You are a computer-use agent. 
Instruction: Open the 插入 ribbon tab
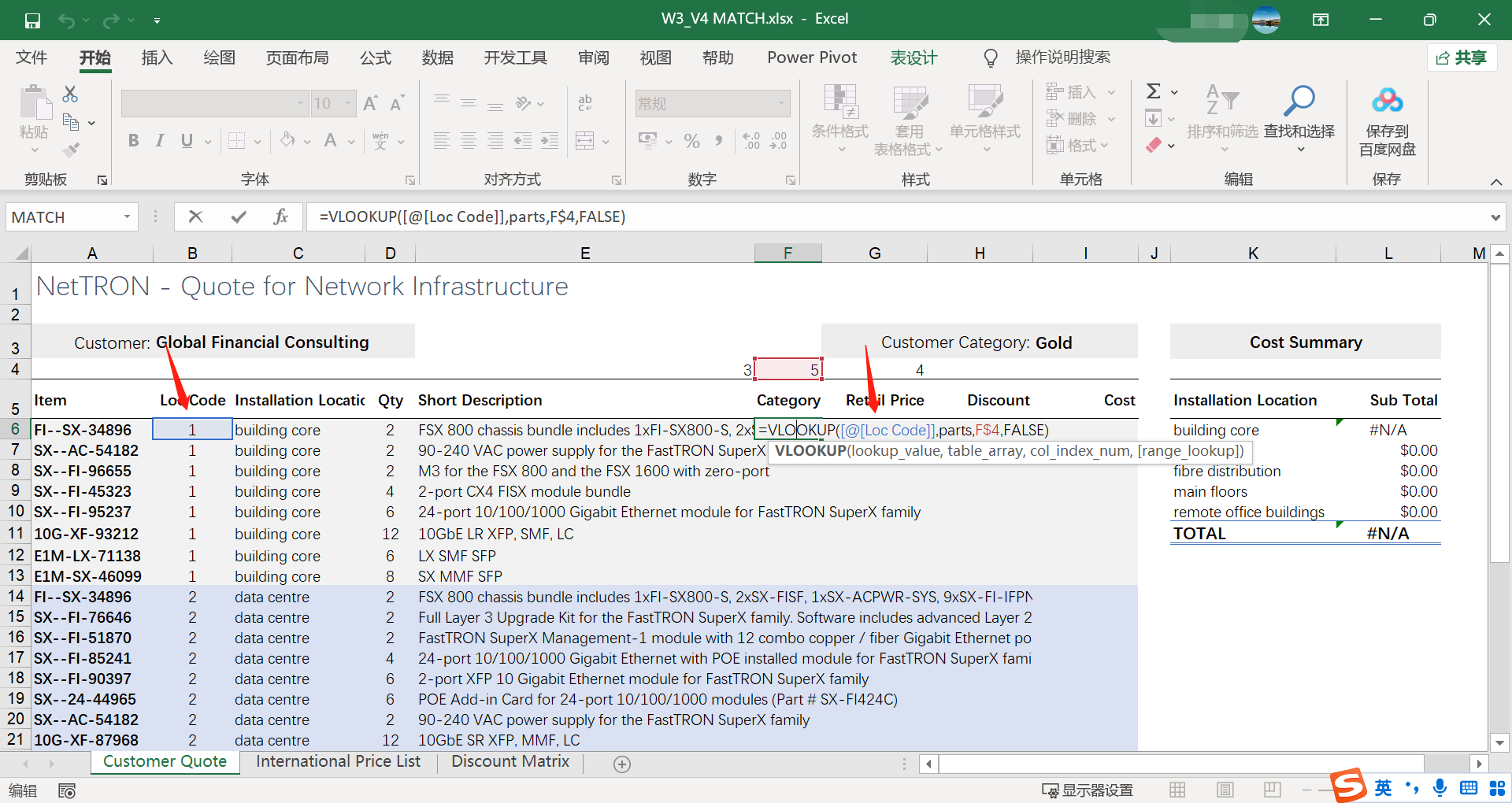pos(157,57)
